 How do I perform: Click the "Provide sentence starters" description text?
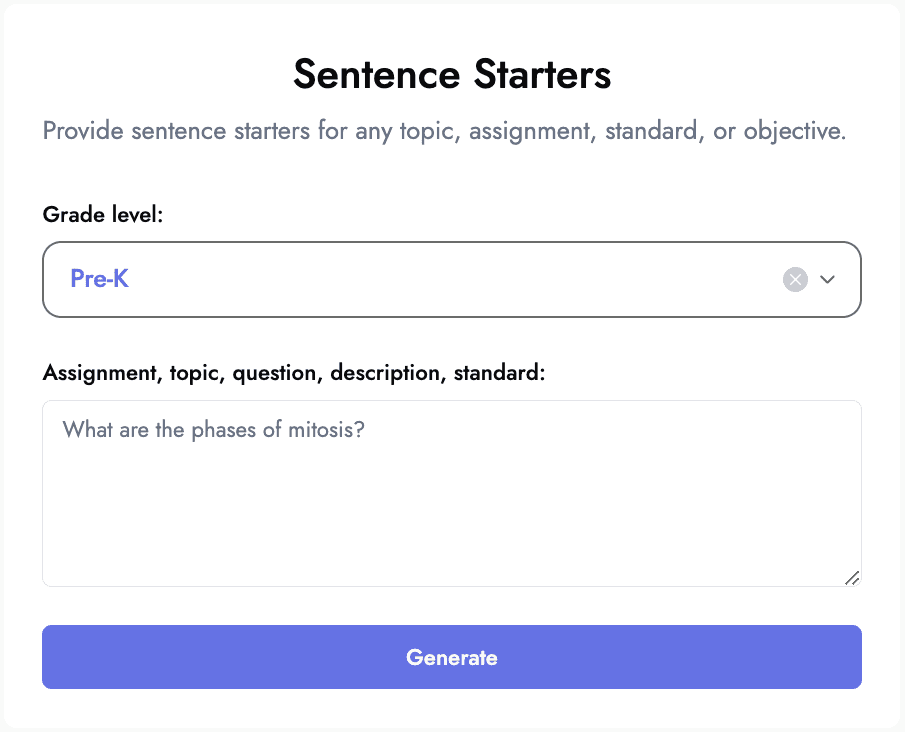pyautogui.click(x=444, y=131)
